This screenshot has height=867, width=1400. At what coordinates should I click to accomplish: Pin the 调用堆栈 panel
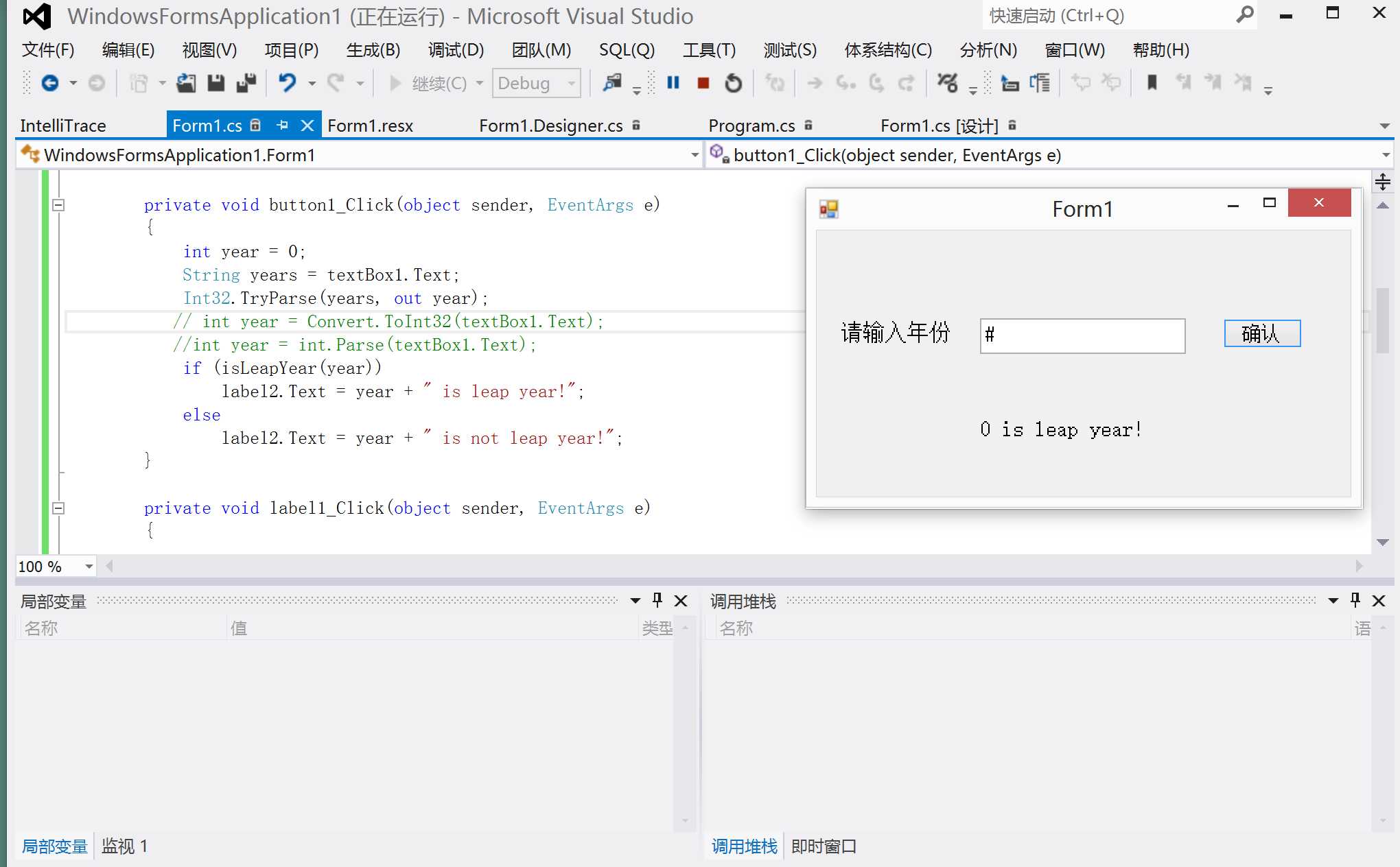1355,600
